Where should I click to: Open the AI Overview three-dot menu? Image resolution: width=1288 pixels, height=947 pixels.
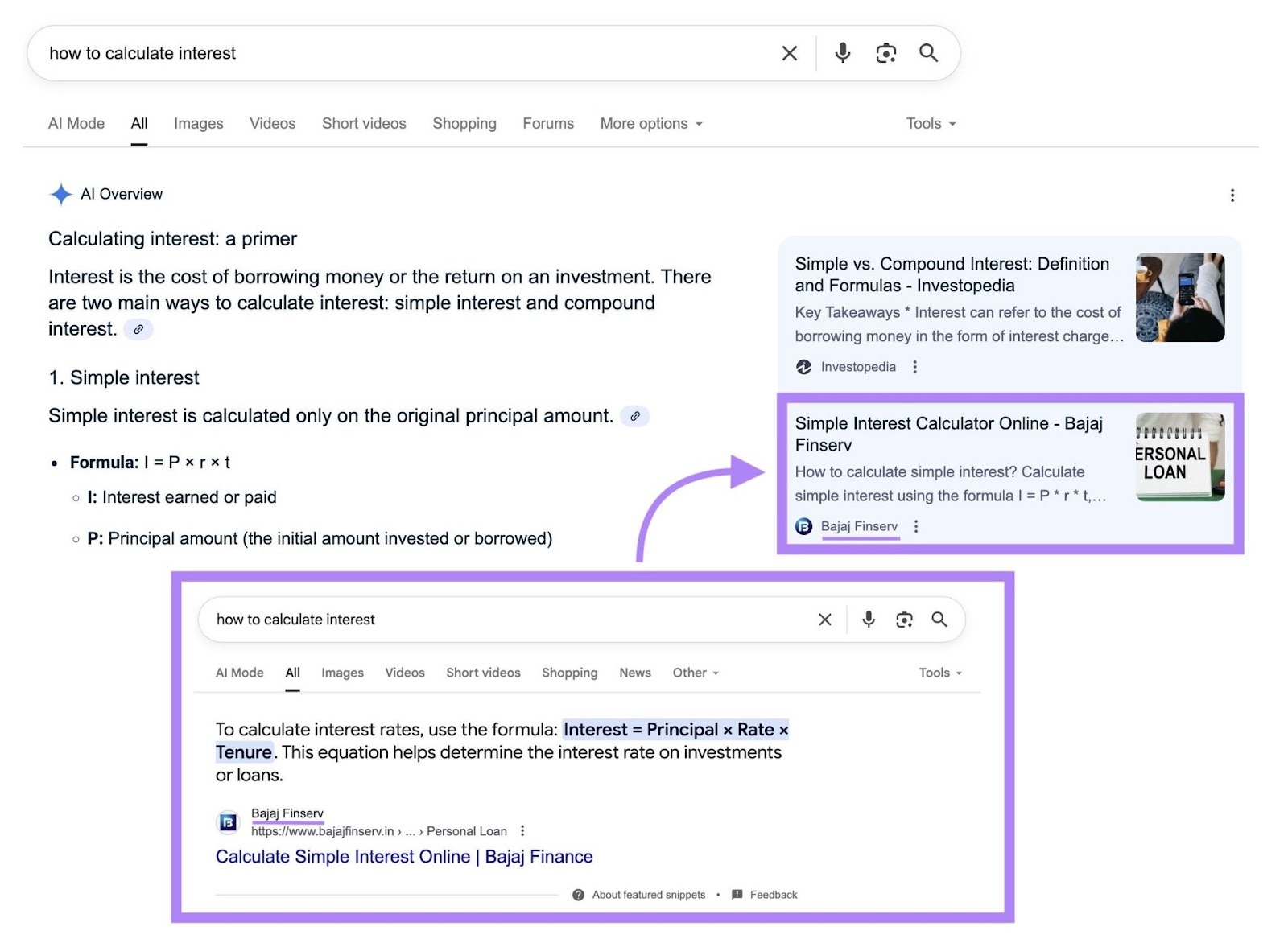[1232, 195]
